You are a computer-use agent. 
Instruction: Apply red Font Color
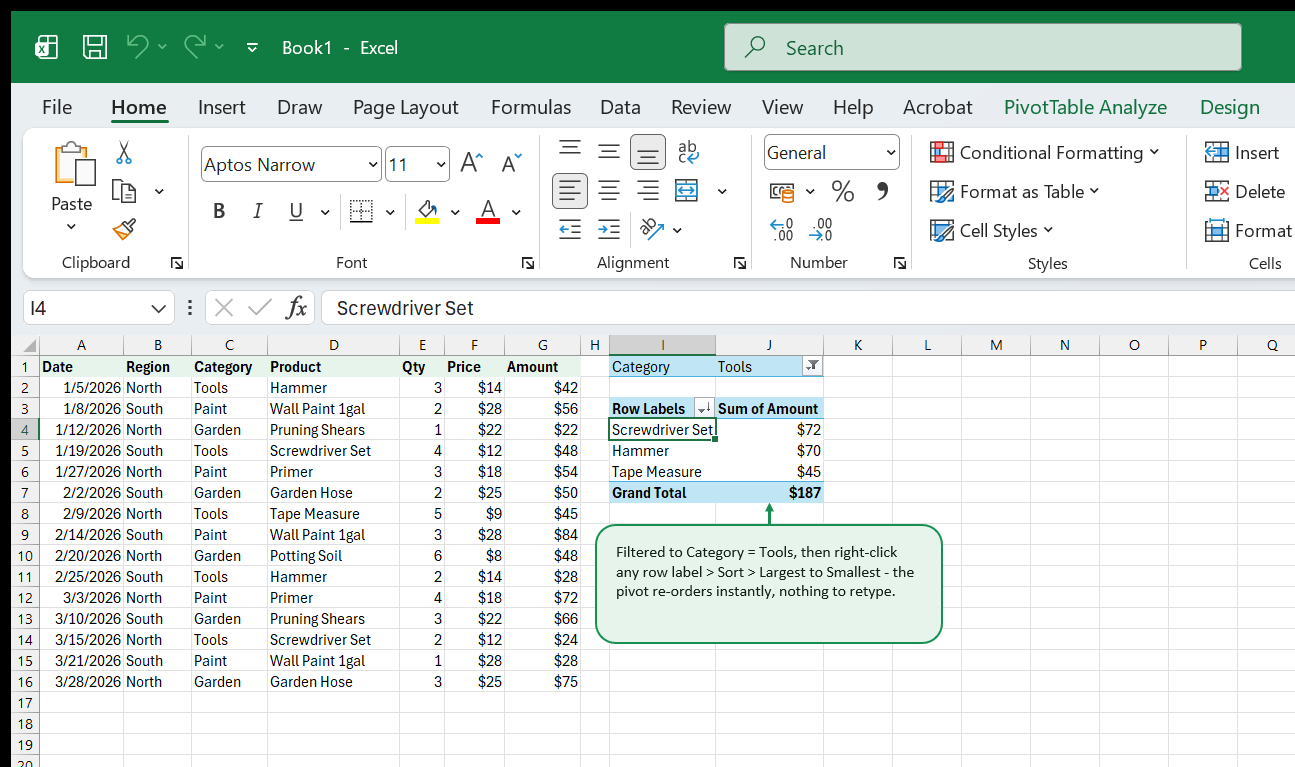click(488, 211)
